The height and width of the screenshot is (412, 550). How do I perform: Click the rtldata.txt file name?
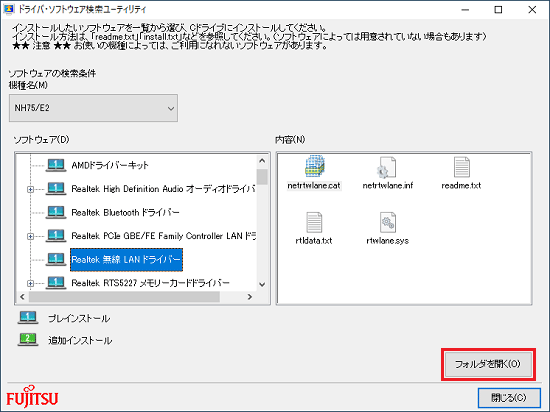pos(314,241)
